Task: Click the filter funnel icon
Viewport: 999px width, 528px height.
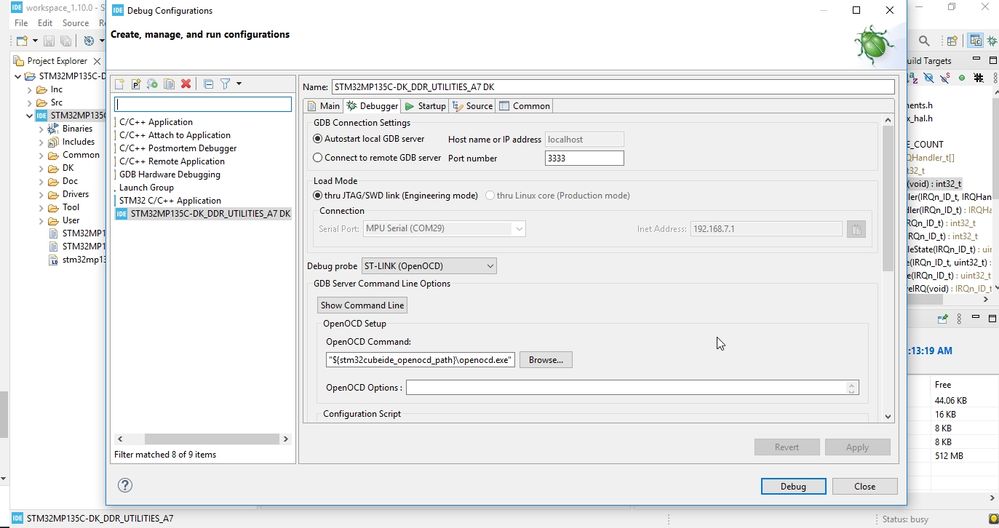Action: click(x=225, y=84)
